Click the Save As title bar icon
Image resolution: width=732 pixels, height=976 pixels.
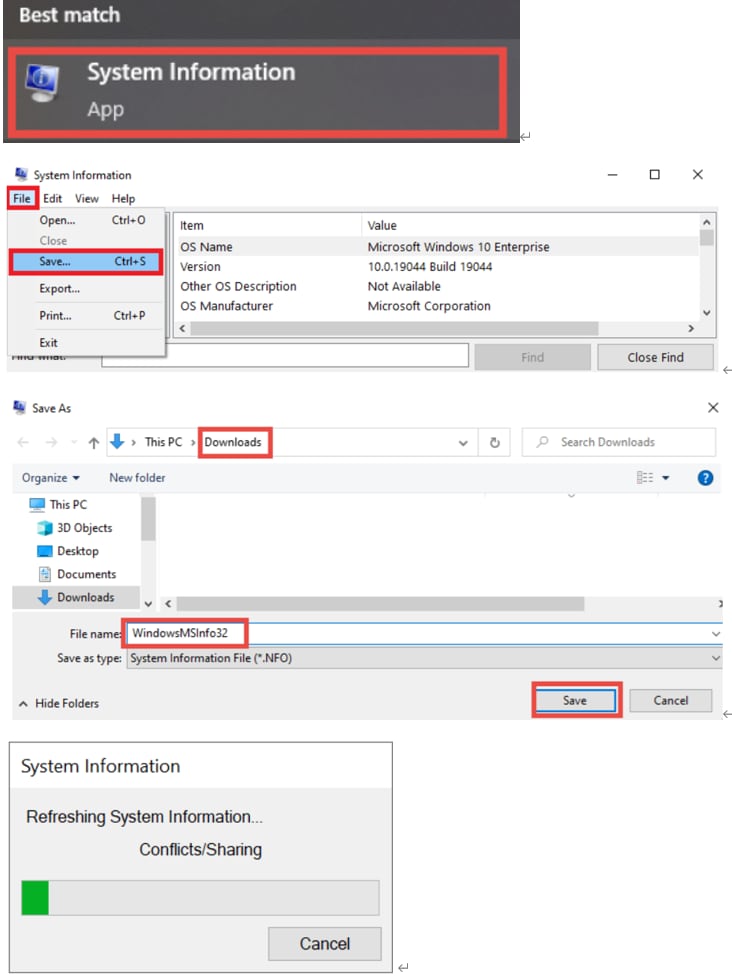pyautogui.click(x=19, y=408)
